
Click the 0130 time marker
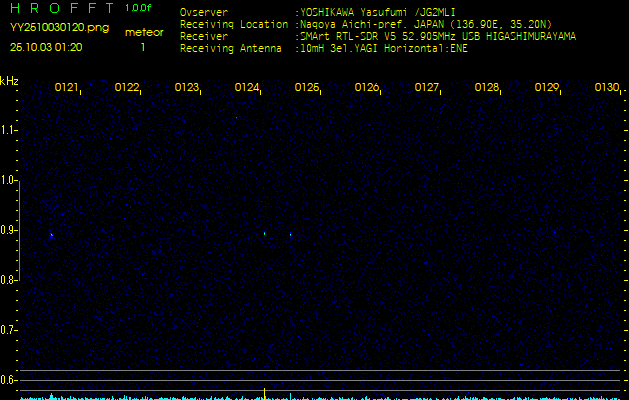tap(607, 87)
